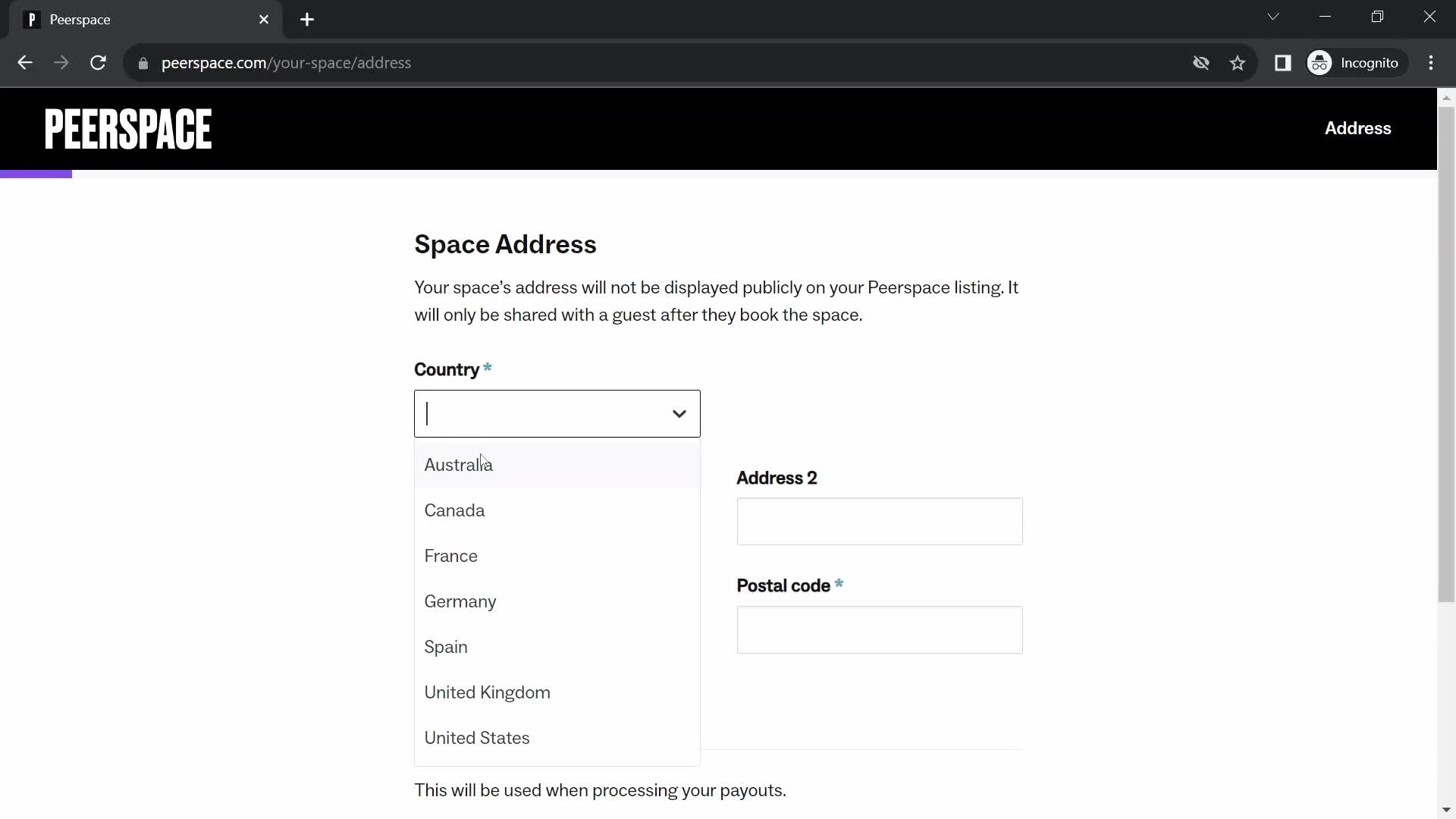Select United States from country dropdown
The image size is (1456, 819).
pyautogui.click(x=477, y=737)
